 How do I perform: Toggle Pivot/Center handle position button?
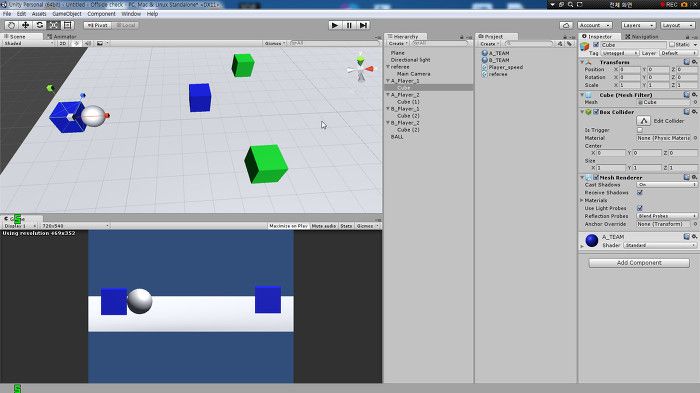(x=97, y=25)
